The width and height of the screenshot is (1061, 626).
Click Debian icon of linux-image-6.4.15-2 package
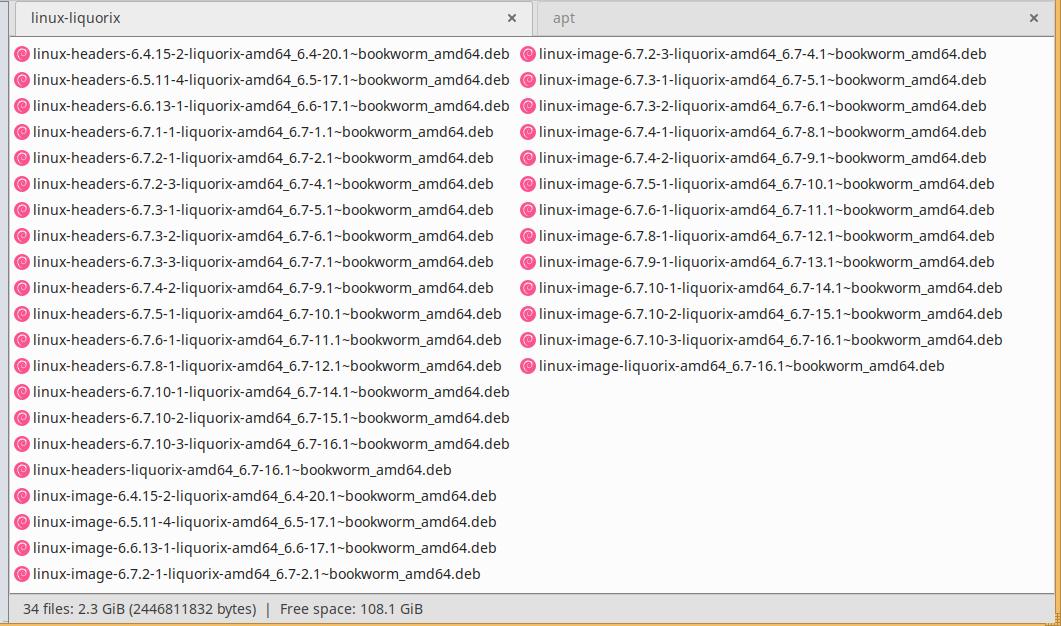(x=22, y=496)
